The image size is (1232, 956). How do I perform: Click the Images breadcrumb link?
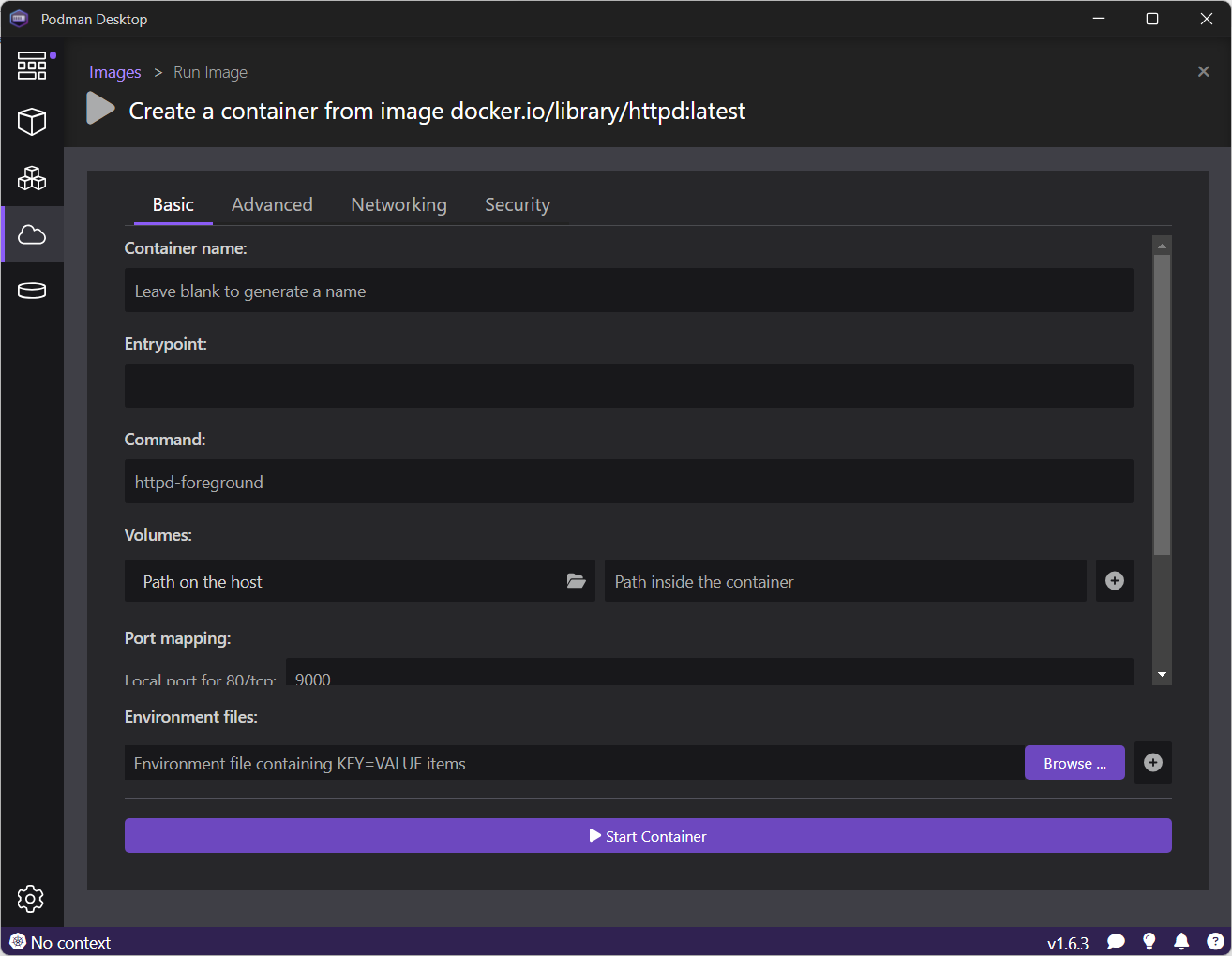pyautogui.click(x=114, y=72)
